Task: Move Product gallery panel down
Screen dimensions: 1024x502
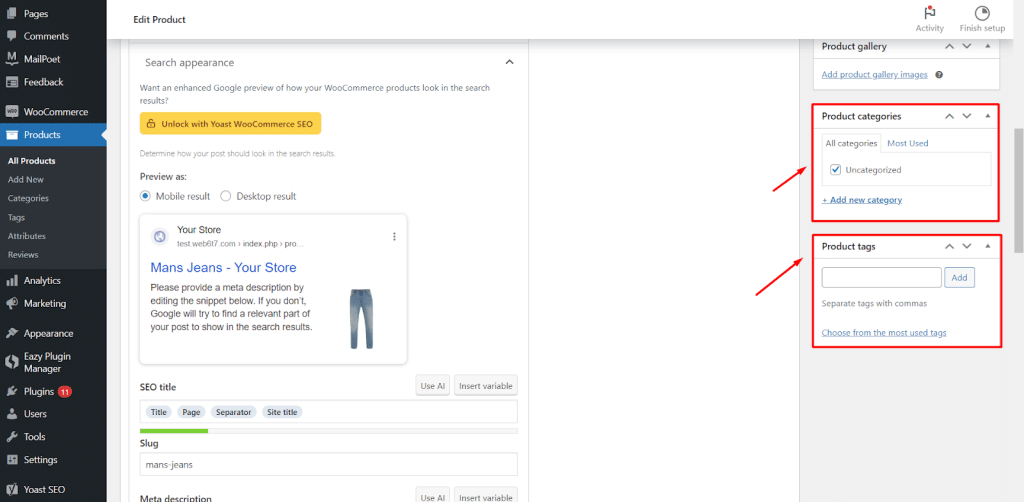Action: (967, 46)
